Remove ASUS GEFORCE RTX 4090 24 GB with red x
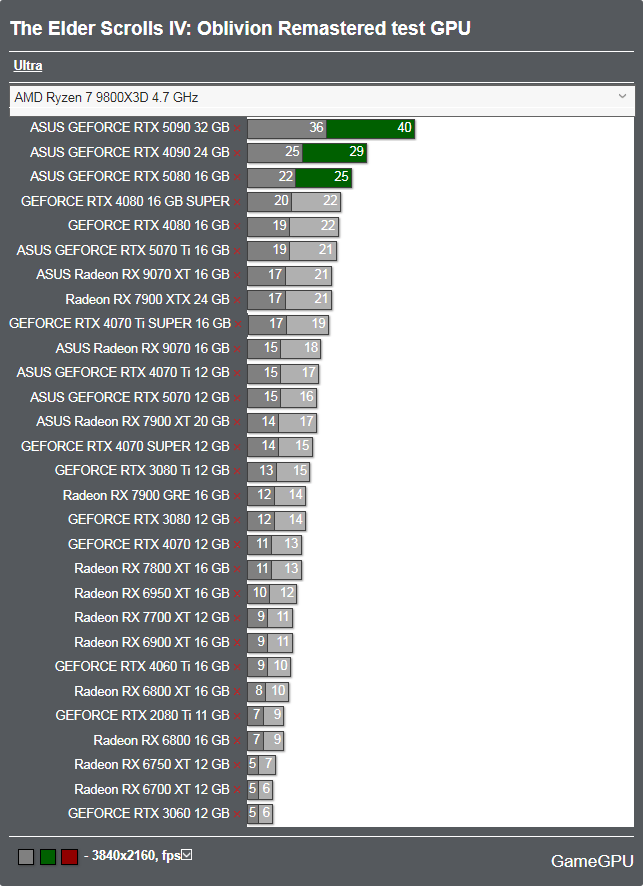 [x=237, y=153]
